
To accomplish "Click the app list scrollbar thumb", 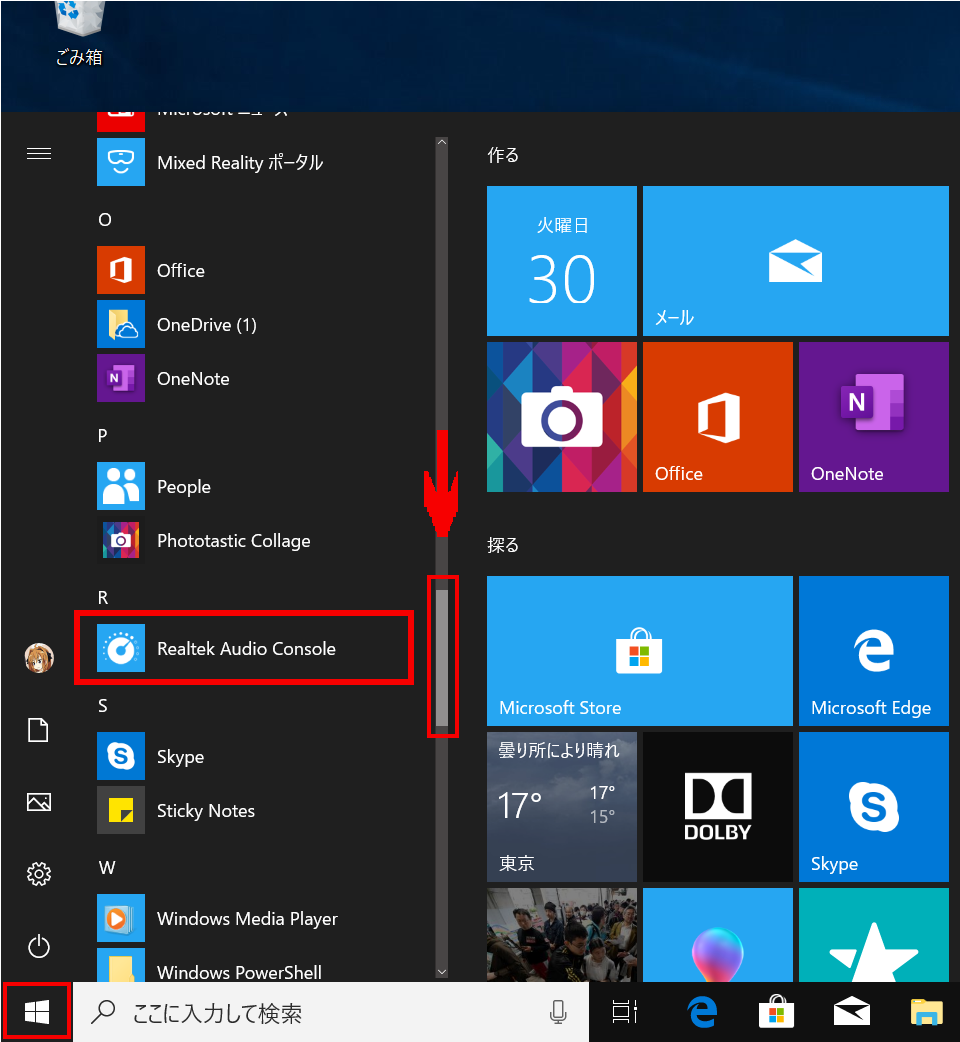I will (442, 657).
